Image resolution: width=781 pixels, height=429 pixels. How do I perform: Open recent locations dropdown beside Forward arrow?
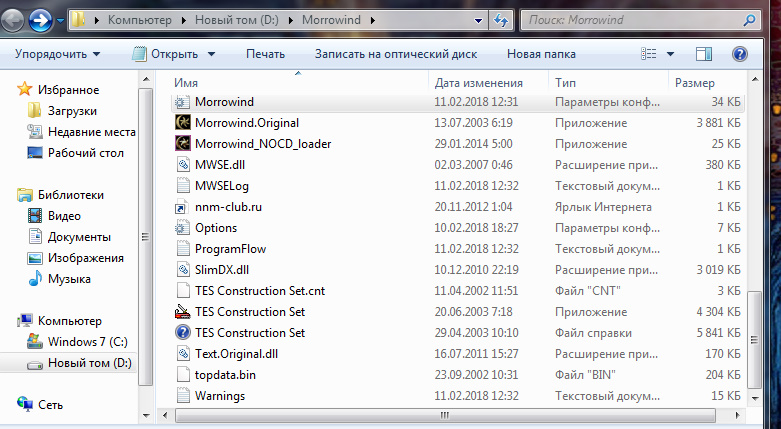tap(60, 21)
